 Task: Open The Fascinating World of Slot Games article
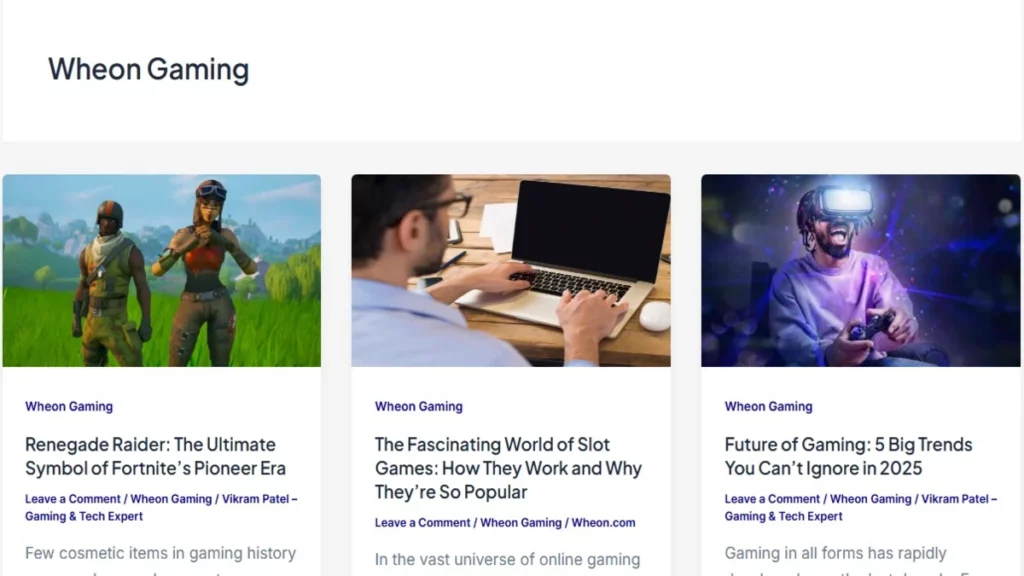coord(507,468)
